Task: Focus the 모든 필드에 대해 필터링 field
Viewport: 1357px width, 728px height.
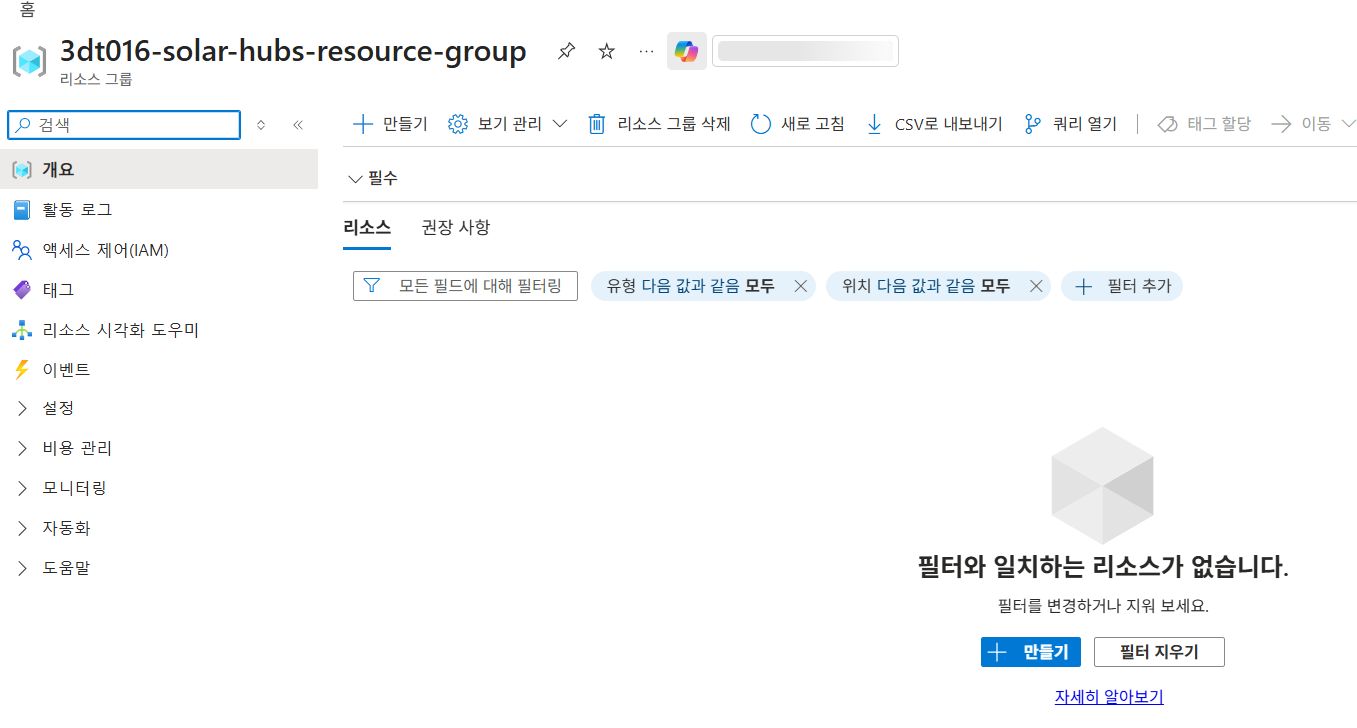Action: point(465,286)
